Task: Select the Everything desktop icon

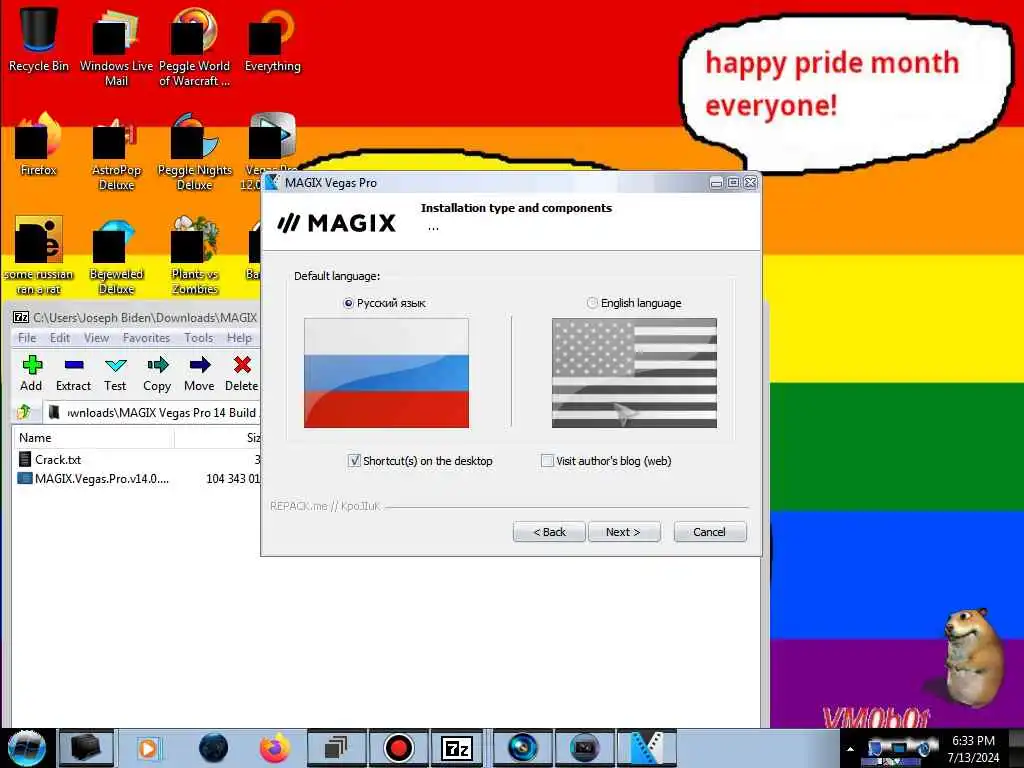Action: [272, 39]
